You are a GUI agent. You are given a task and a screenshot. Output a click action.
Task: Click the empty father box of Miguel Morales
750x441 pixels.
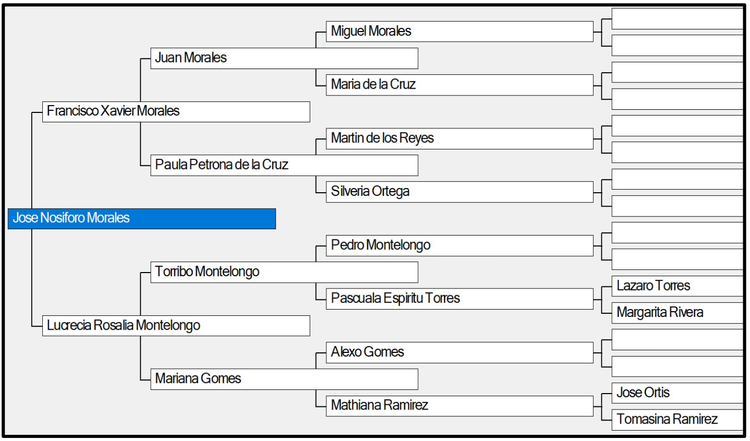click(x=677, y=19)
